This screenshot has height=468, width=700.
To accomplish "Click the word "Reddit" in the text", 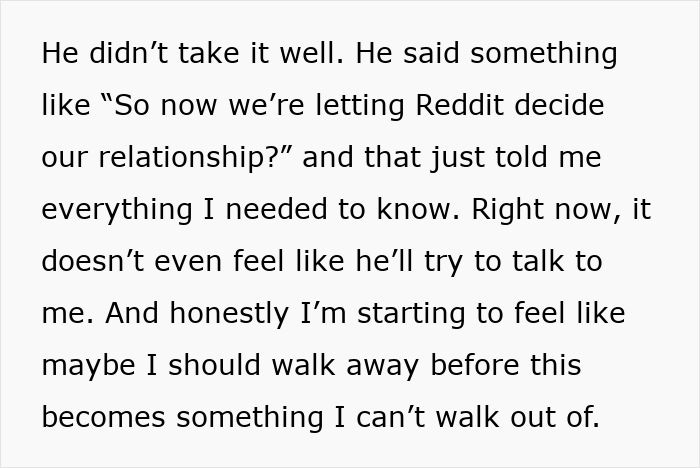I will [459, 105].
